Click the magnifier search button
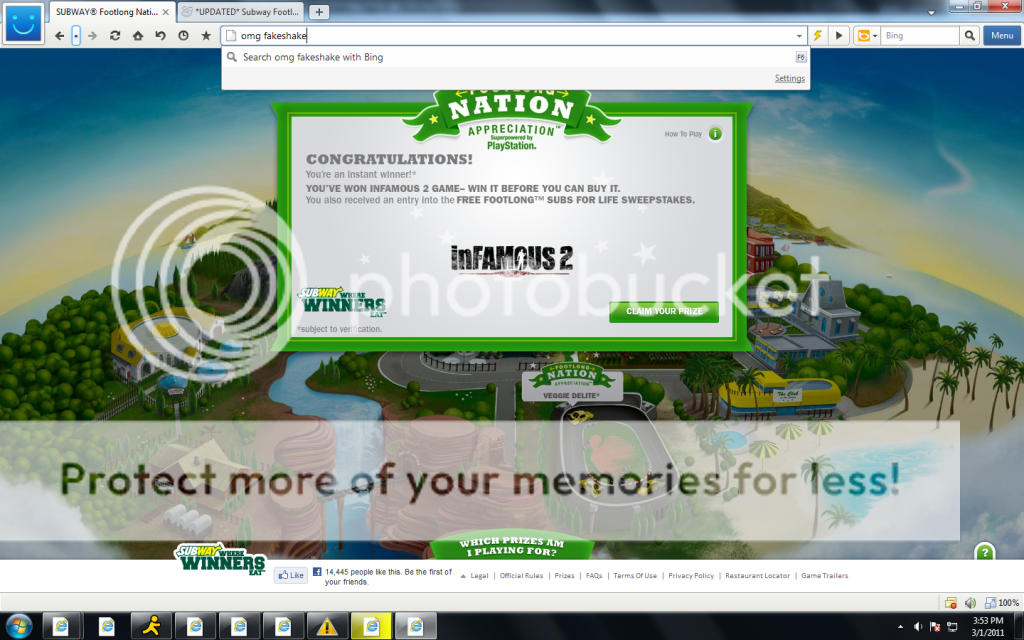 pos(970,36)
